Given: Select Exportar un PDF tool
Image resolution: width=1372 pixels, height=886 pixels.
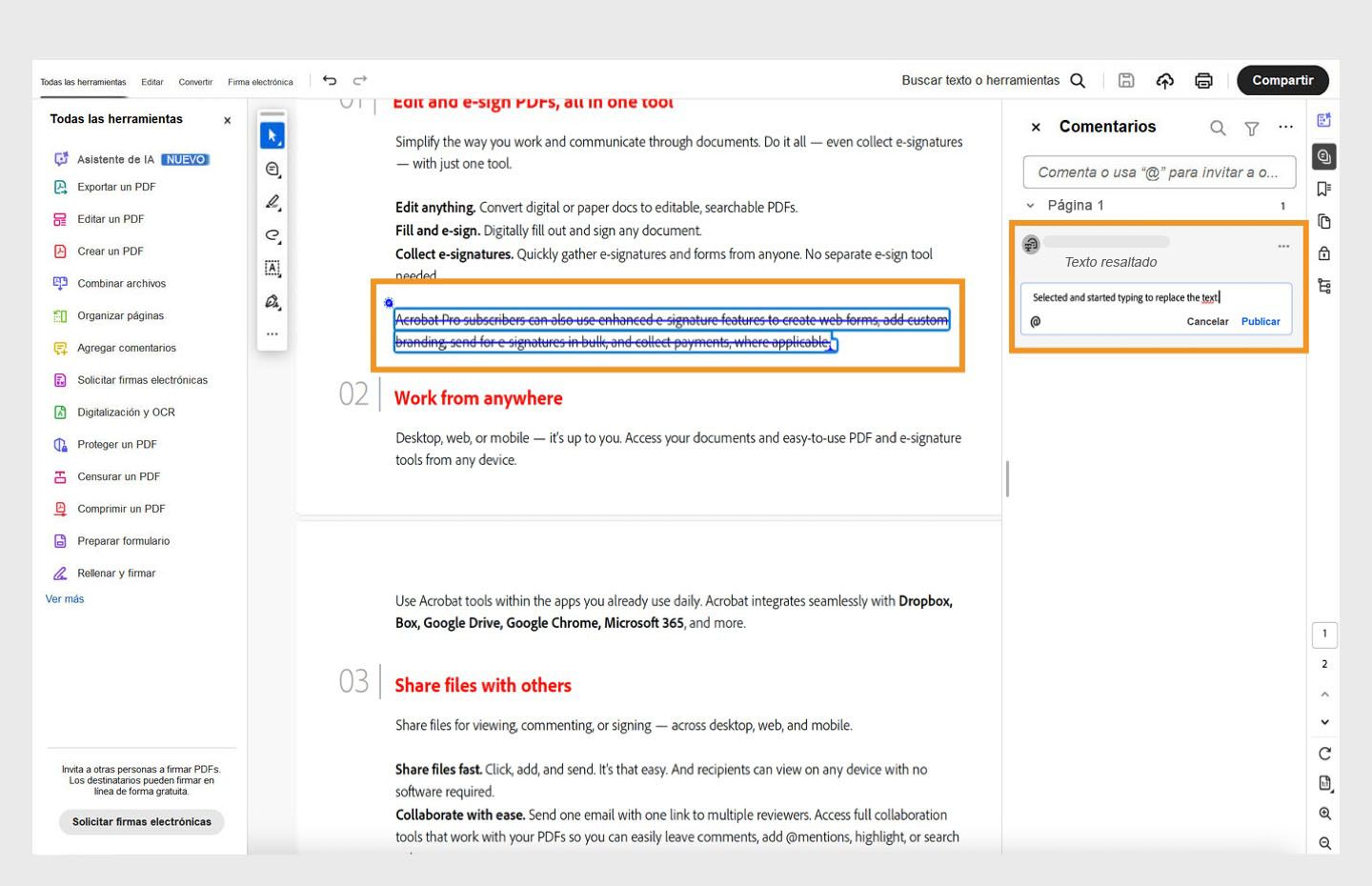Looking at the screenshot, I should point(104,187).
